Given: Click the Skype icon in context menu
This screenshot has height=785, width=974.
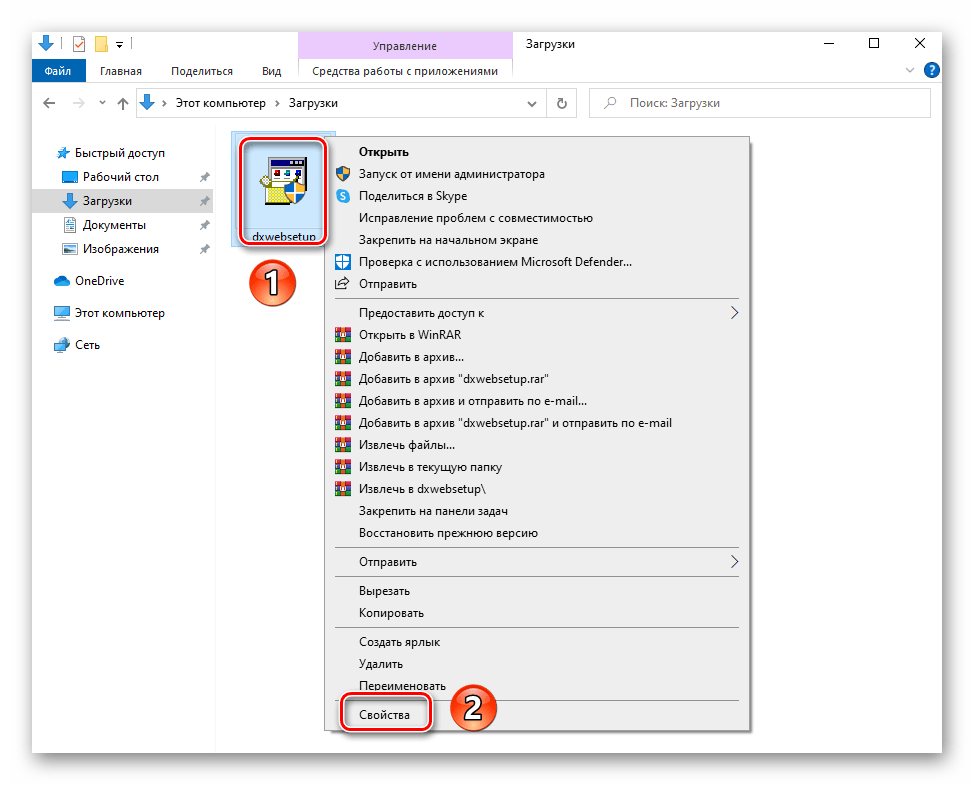Looking at the screenshot, I should [343, 196].
